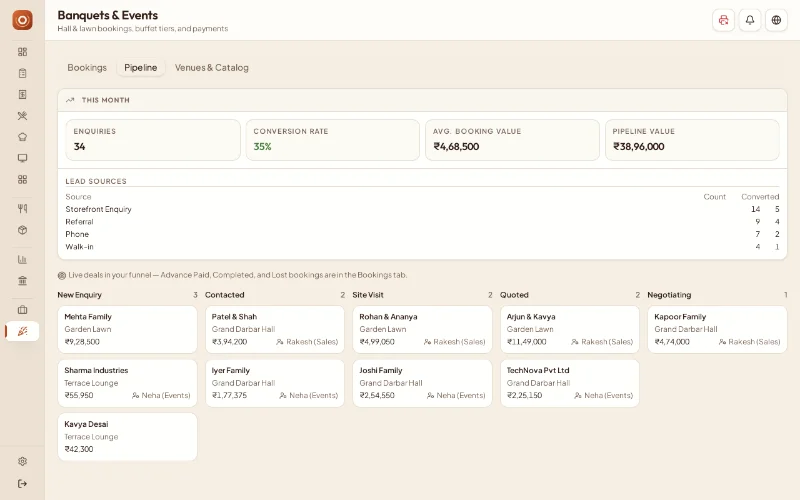The image size is (800, 500).
Task: Open the fork and knife menu icon
Action: click(x=22, y=208)
